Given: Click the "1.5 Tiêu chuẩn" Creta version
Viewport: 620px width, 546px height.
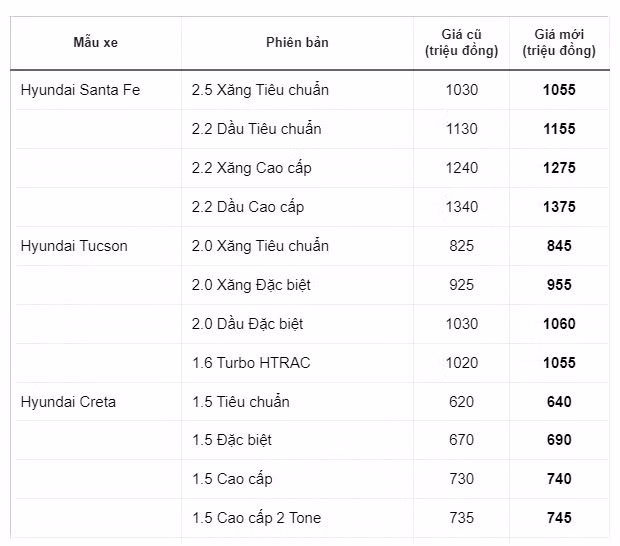Looking at the screenshot, I should [240, 402].
